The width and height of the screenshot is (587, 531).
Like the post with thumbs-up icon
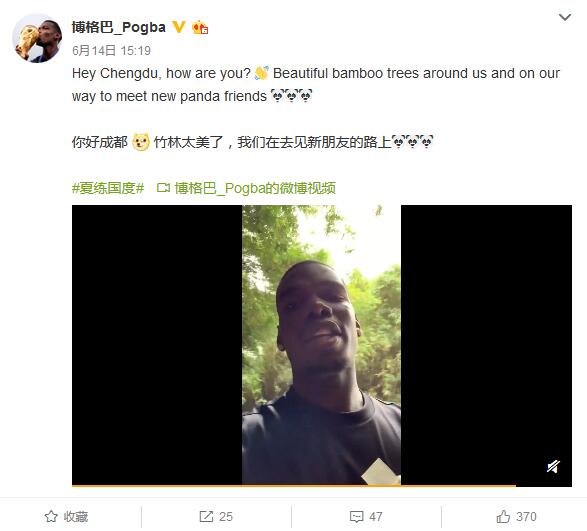(503, 516)
